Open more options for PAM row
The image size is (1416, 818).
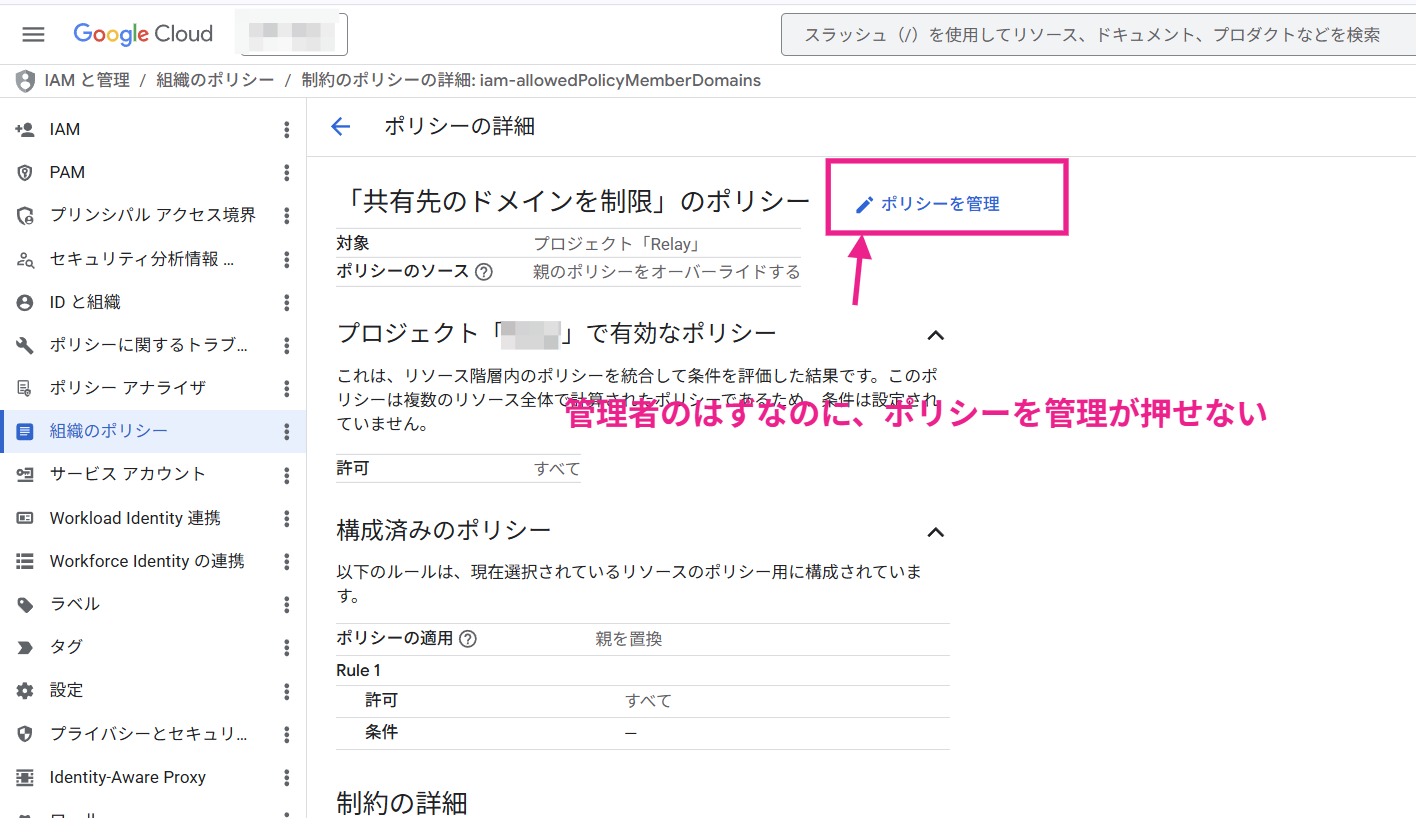[x=287, y=172]
